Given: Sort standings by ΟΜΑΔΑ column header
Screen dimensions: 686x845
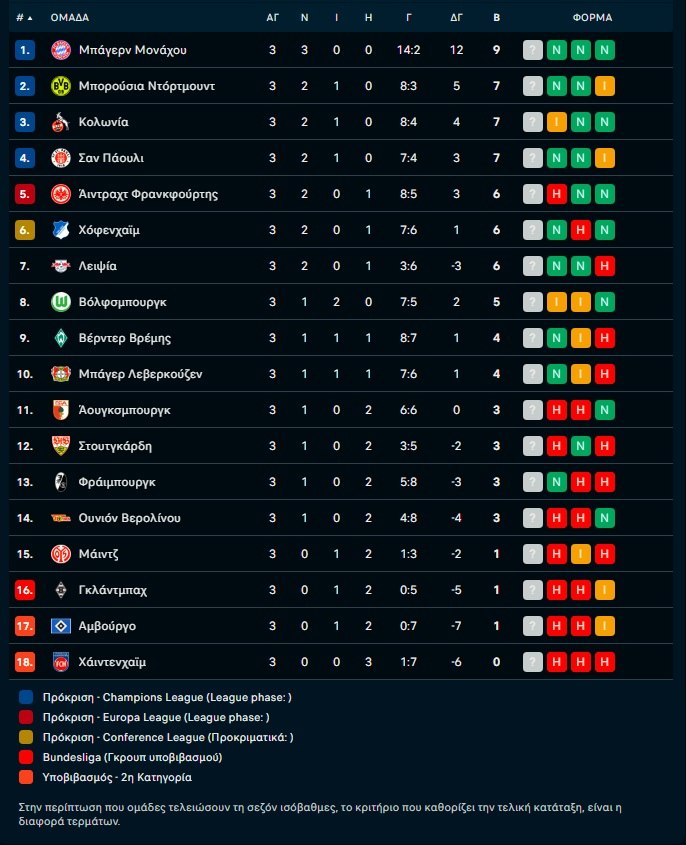Looking at the screenshot, I should coord(70,18).
